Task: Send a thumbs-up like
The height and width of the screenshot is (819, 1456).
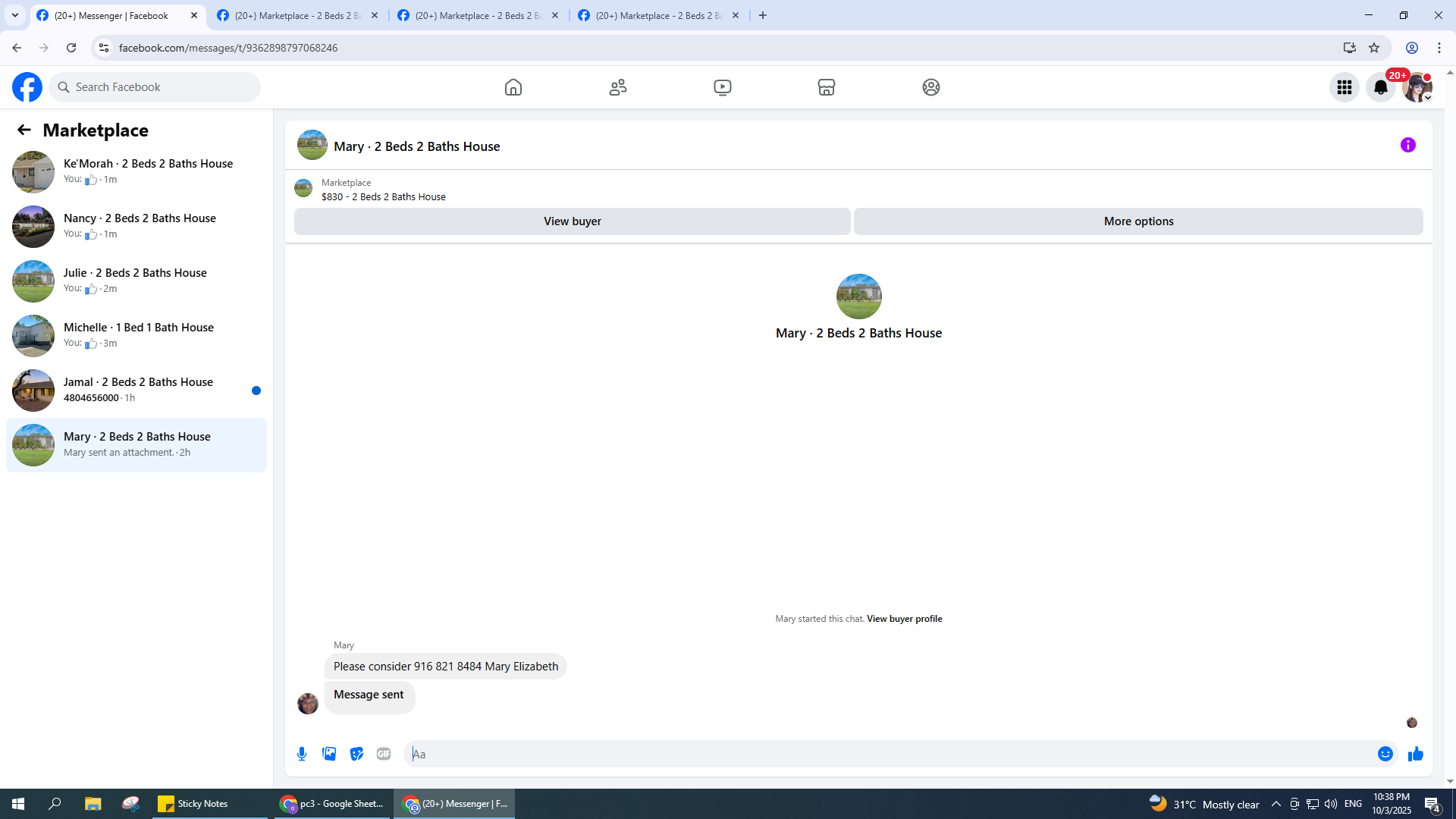Action: [1416, 754]
